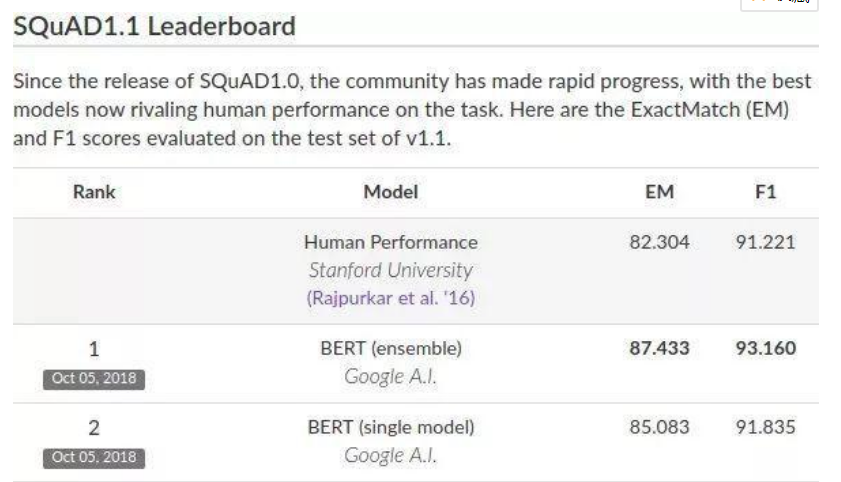
Task: Click the partially visible box at top right
Action: pos(779,5)
